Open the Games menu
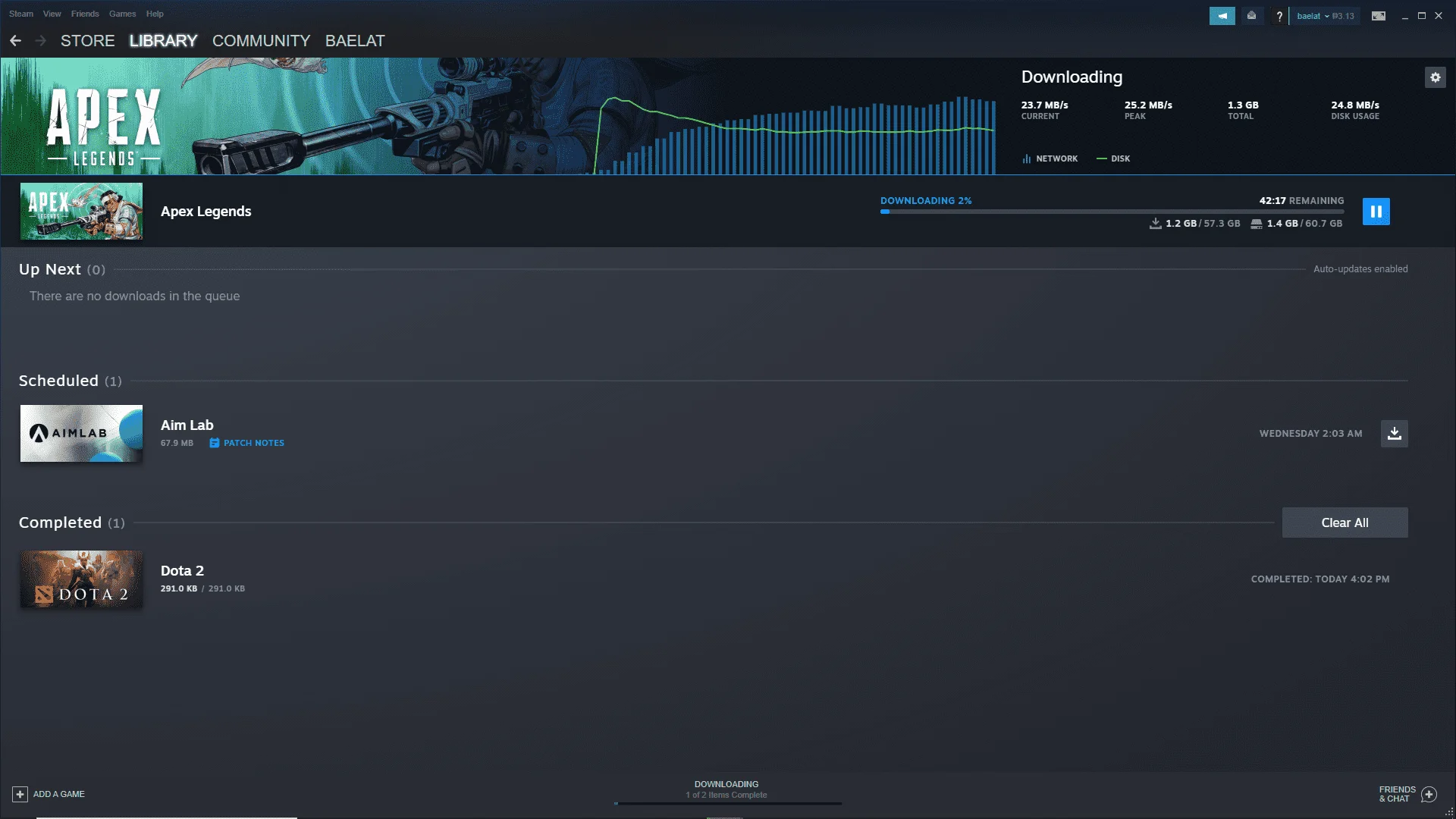 [x=122, y=14]
